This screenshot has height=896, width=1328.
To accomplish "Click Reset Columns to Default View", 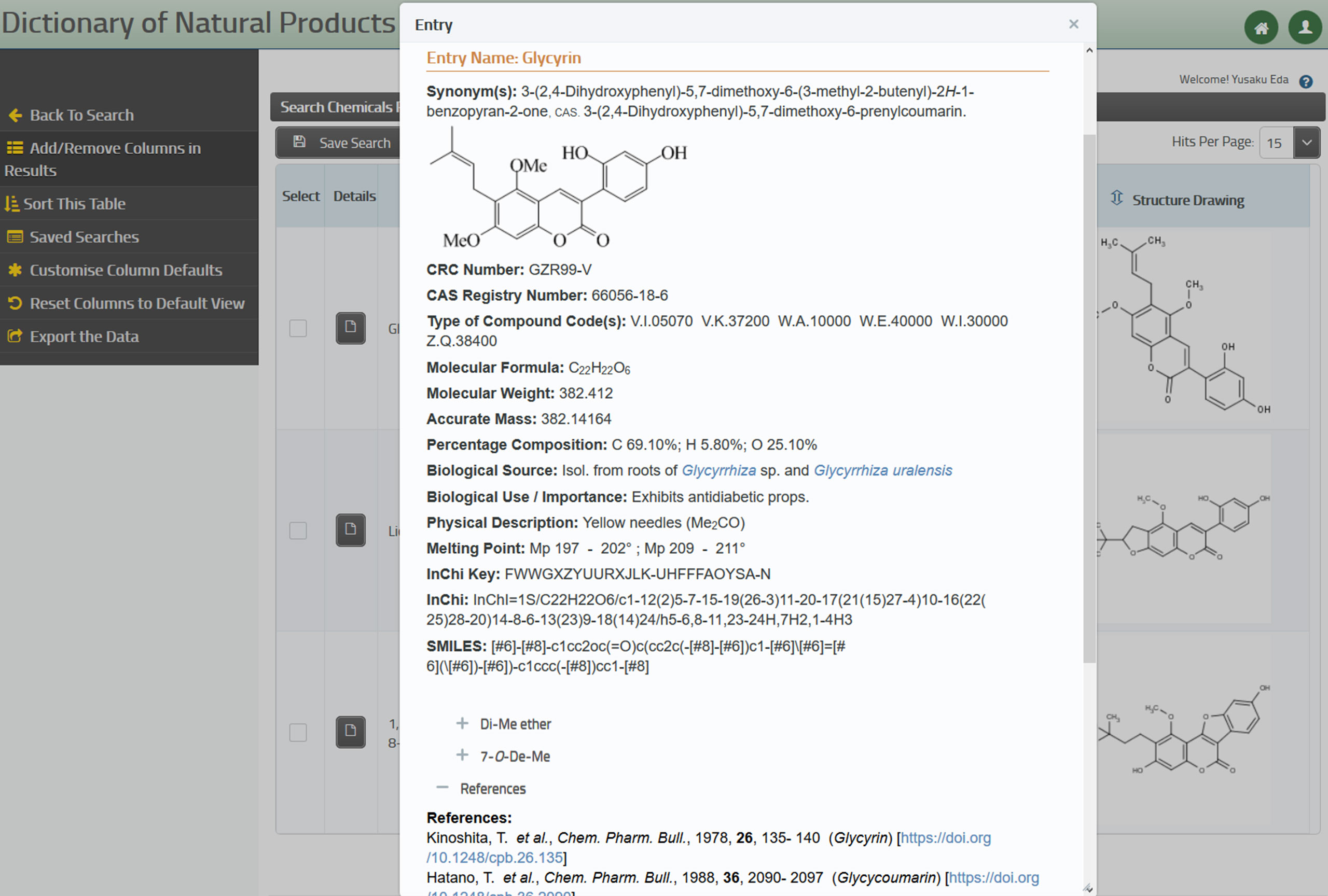I will [129, 303].
